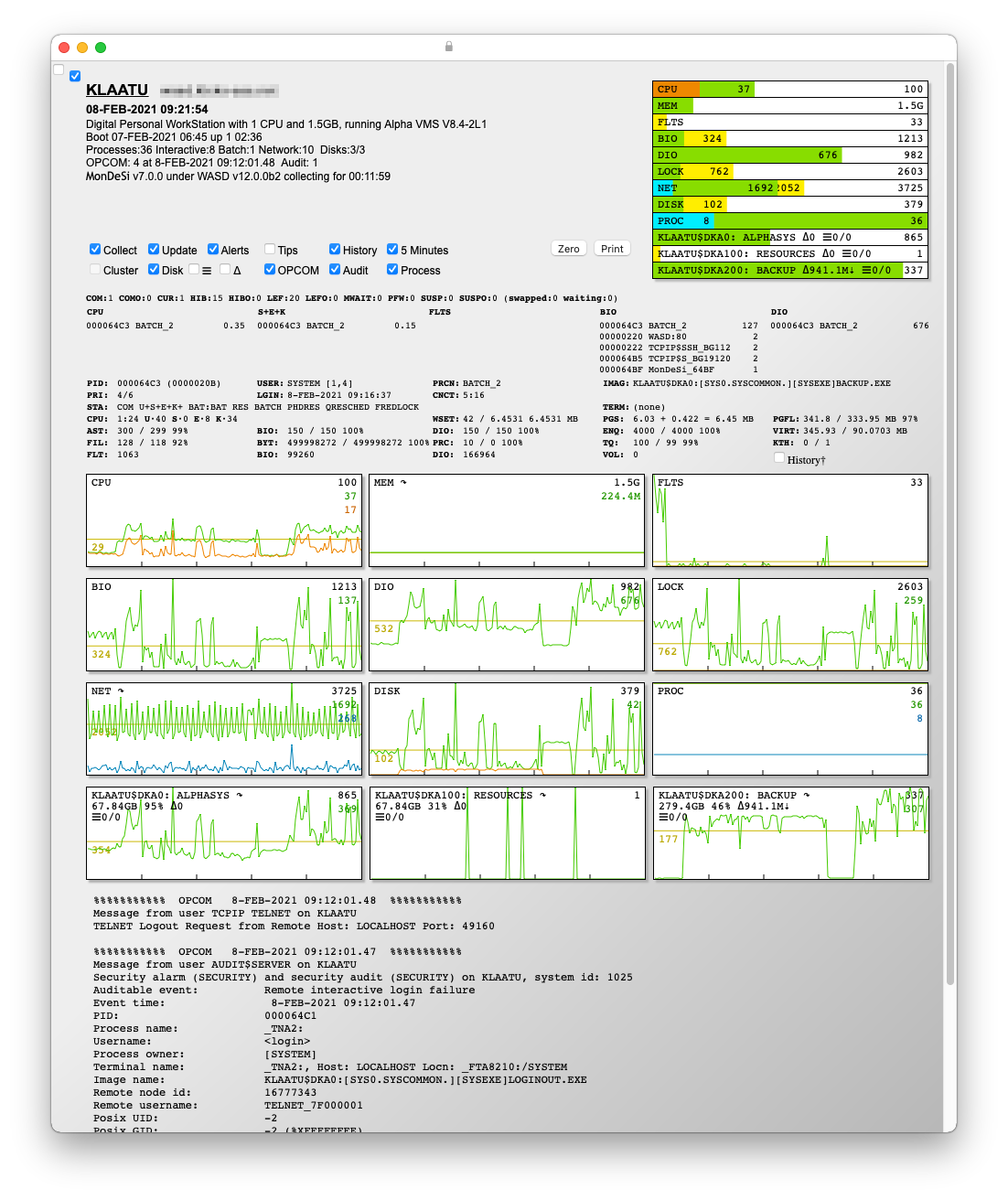Click the arrow icon after ALPHASYS graph title
The width and height of the screenshot is (1008, 1200).
point(240,796)
